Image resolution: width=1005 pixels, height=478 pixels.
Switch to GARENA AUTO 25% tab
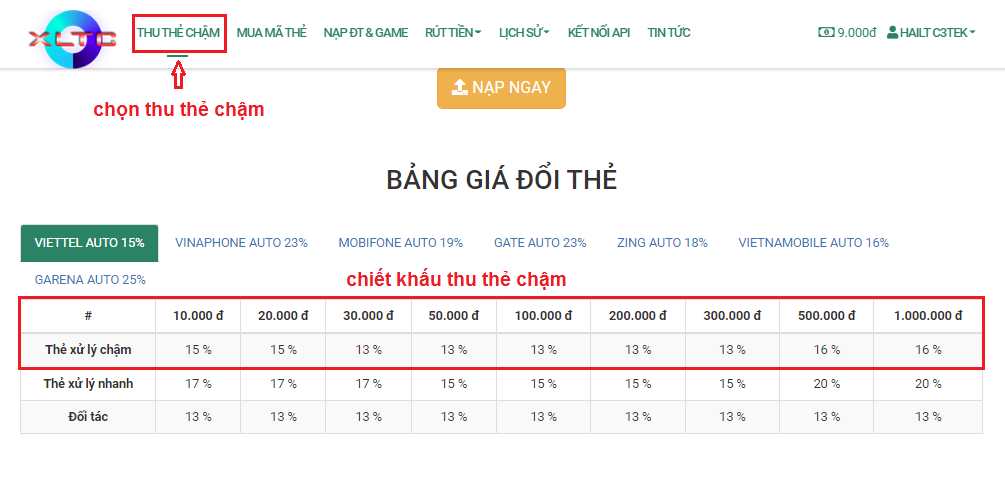tap(90, 280)
